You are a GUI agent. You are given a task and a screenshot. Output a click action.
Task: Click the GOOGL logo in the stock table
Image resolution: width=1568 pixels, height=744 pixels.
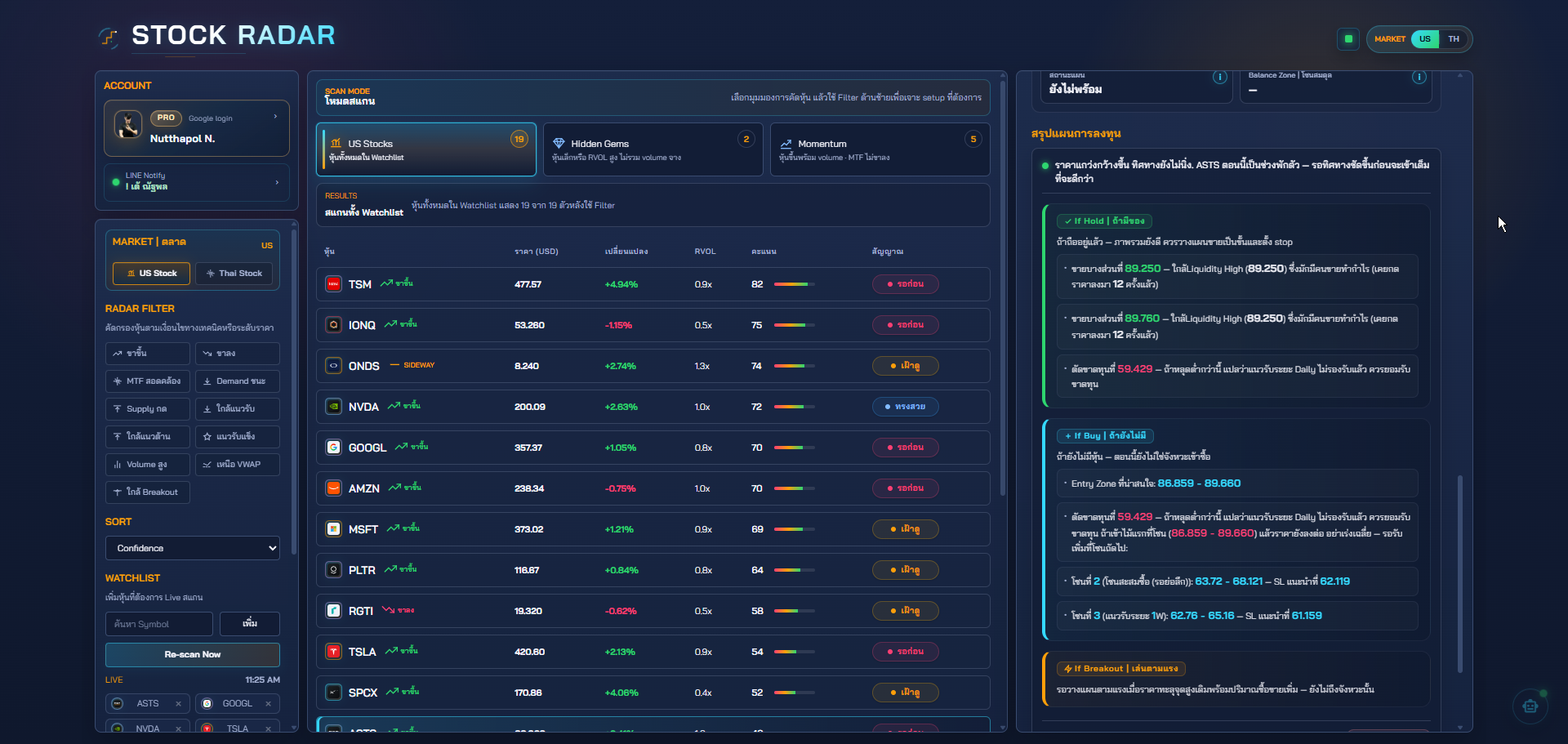point(333,448)
